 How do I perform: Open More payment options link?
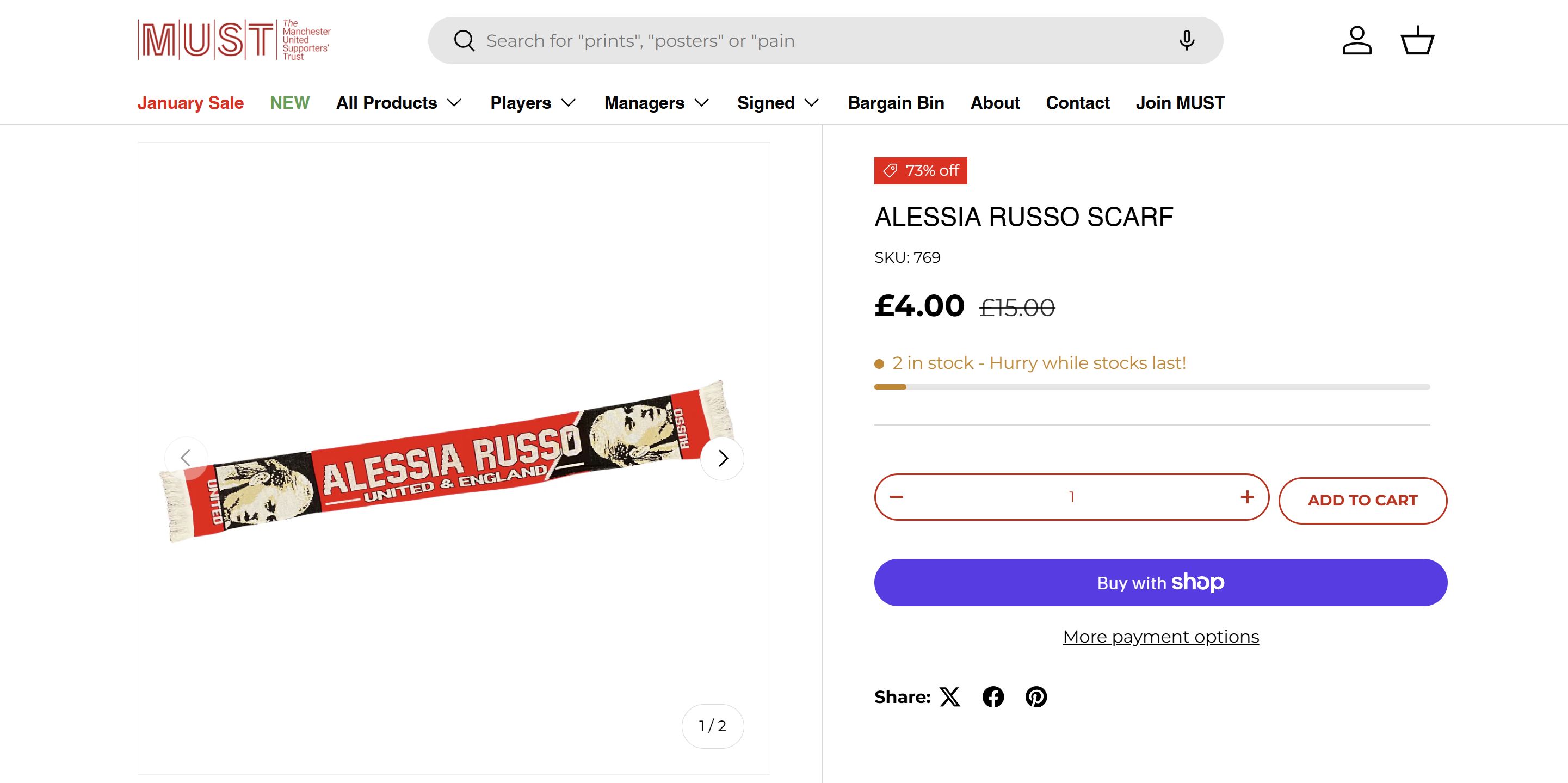pos(1160,636)
